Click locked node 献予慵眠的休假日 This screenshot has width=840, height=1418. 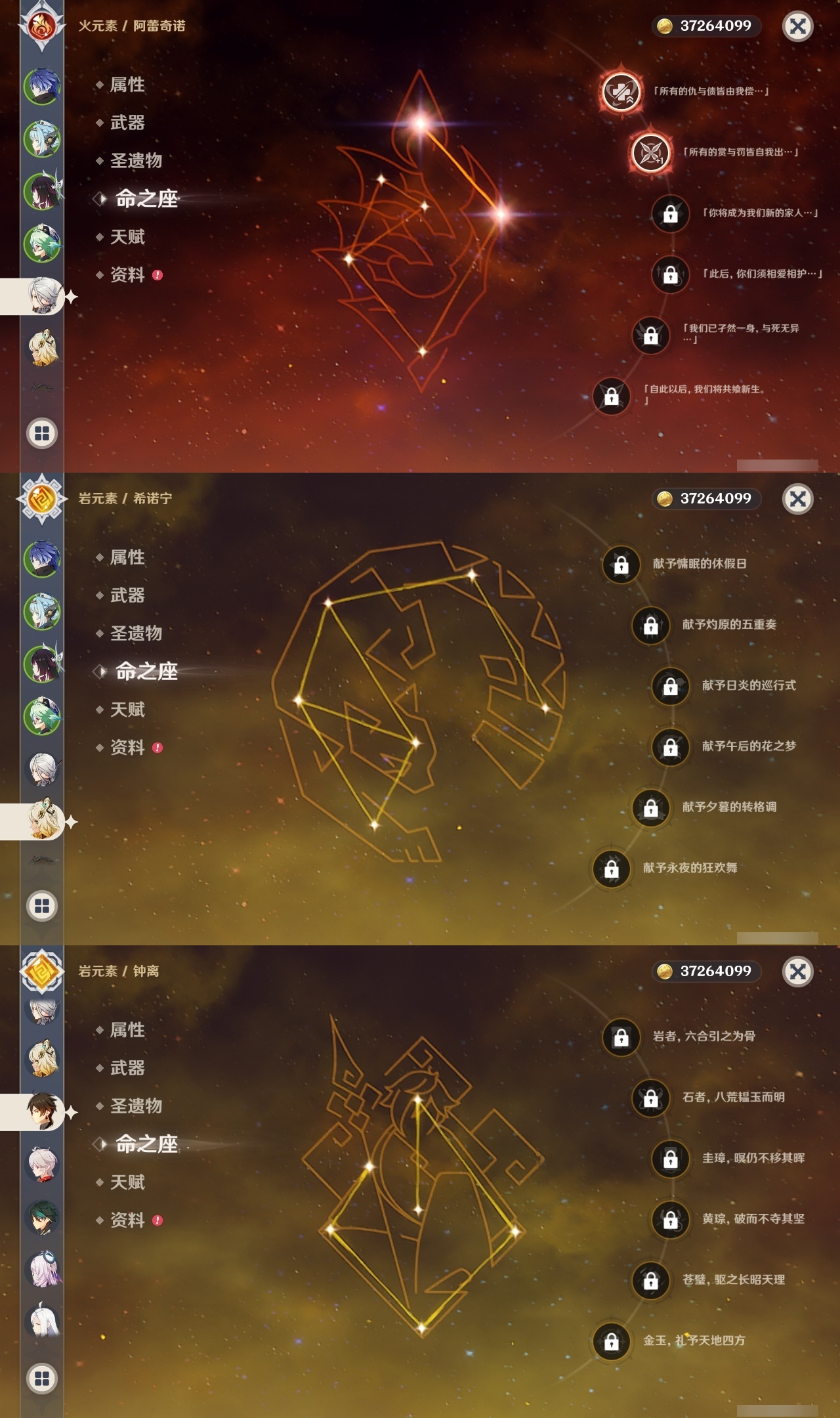click(621, 564)
